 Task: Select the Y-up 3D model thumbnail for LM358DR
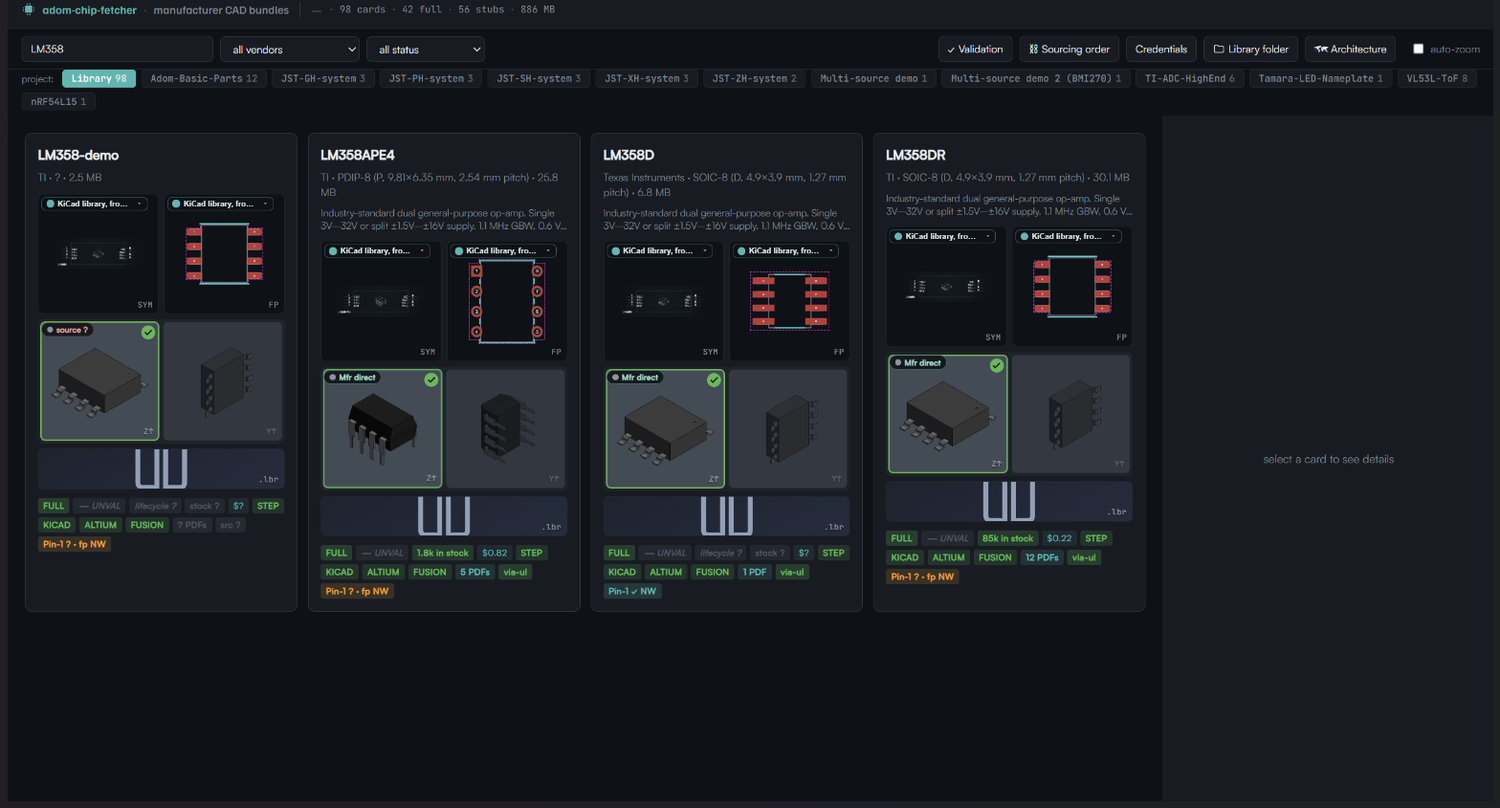click(x=1072, y=414)
